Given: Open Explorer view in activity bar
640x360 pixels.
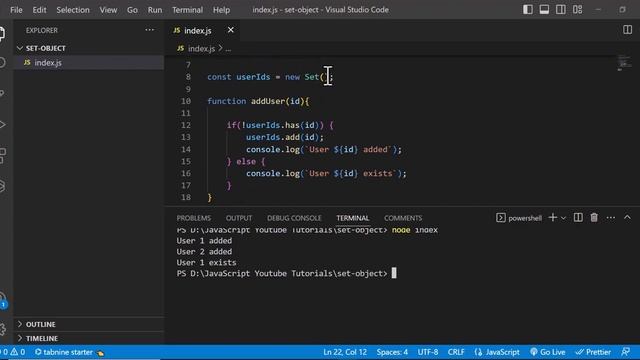Looking at the screenshot, I should pyautogui.click(x=2, y=33).
